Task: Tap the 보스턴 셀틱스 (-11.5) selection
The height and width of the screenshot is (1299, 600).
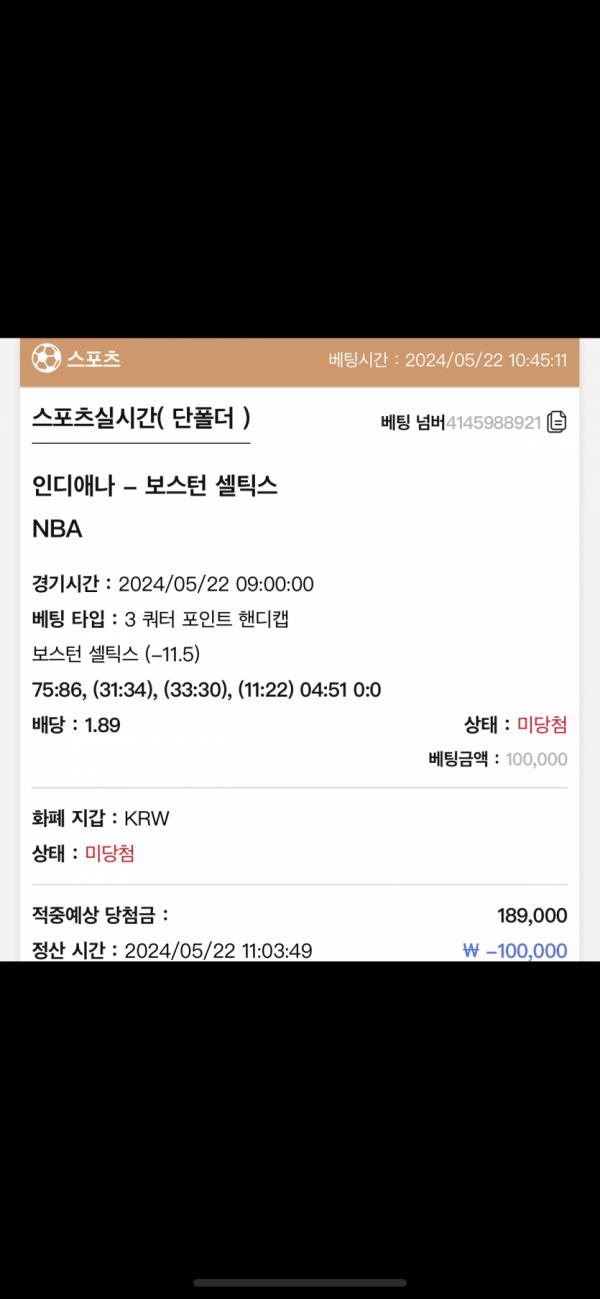Action: click(117, 655)
